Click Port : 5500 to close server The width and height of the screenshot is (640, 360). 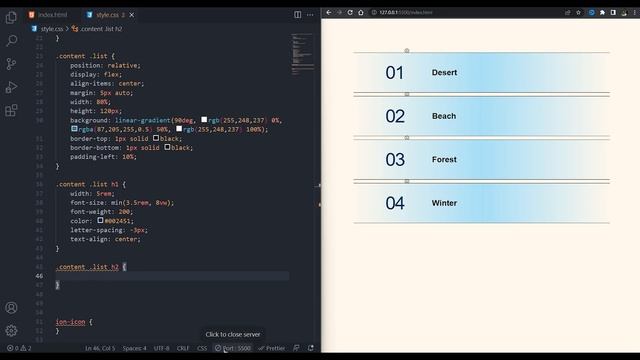pyautogui.click(x=233, y=348)
